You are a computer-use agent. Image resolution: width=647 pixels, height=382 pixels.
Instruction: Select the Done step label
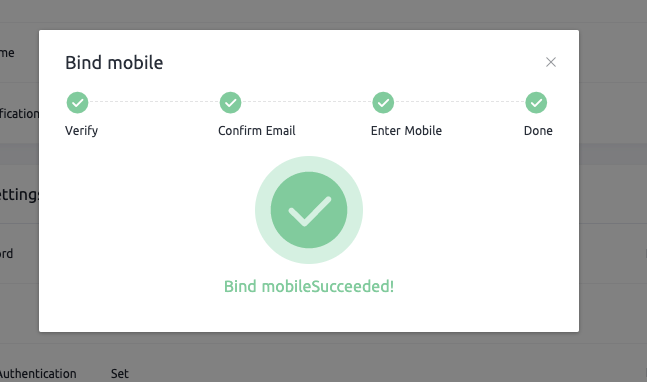click(x=538, y=131)
